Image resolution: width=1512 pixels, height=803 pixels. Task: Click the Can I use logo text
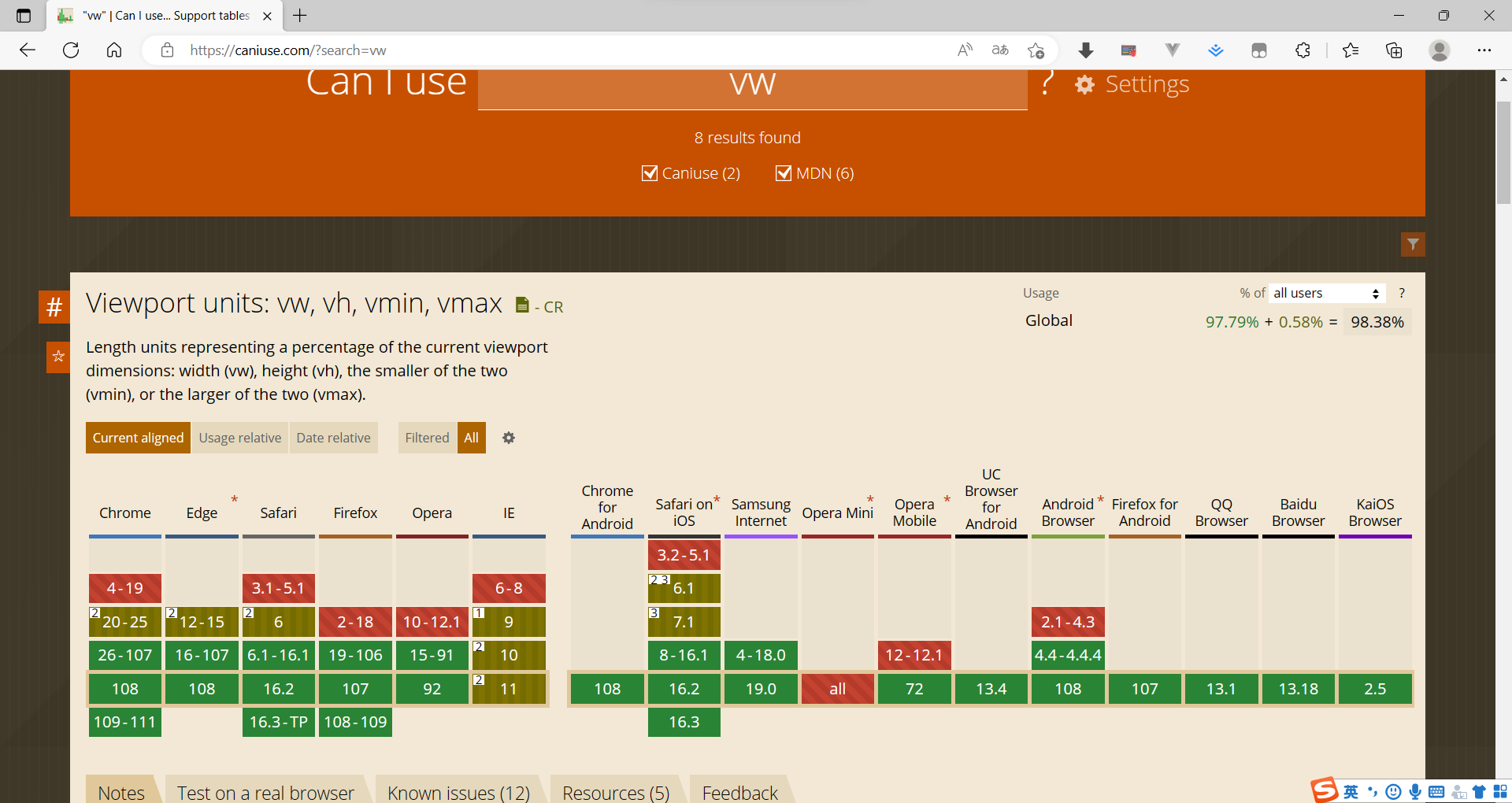pyautogui.click(x=386, y=83)
